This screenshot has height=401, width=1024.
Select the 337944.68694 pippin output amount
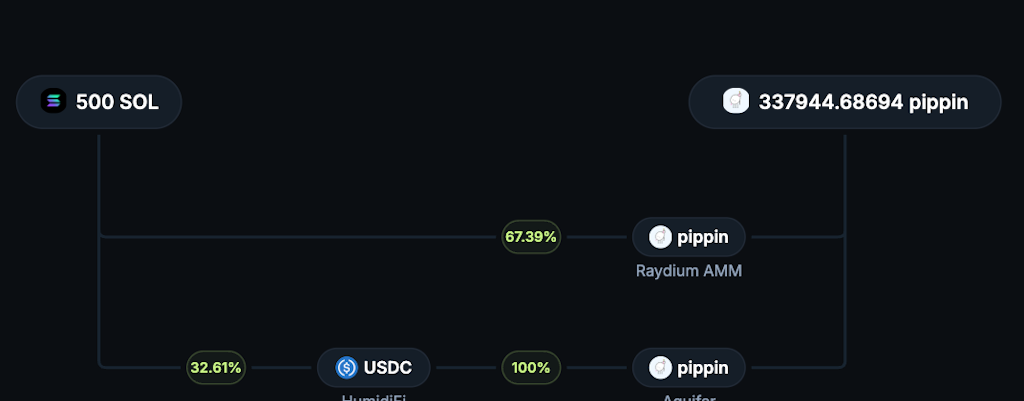click(x=863, y=102)
